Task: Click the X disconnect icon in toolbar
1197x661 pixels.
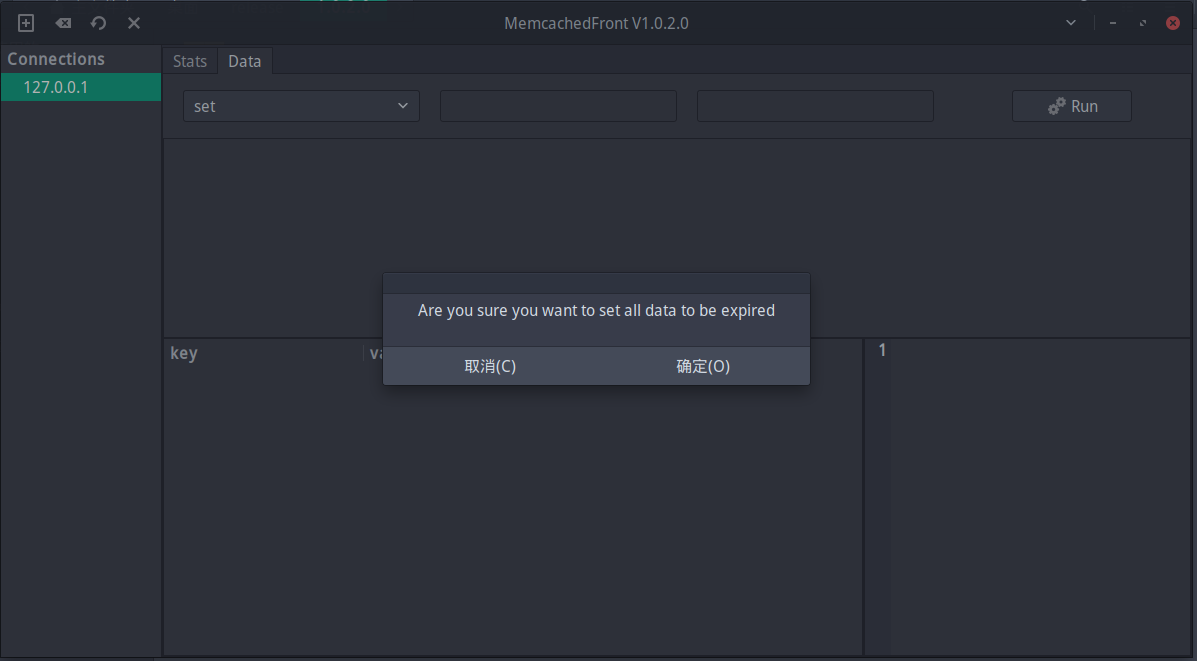Action: (134, 23)
